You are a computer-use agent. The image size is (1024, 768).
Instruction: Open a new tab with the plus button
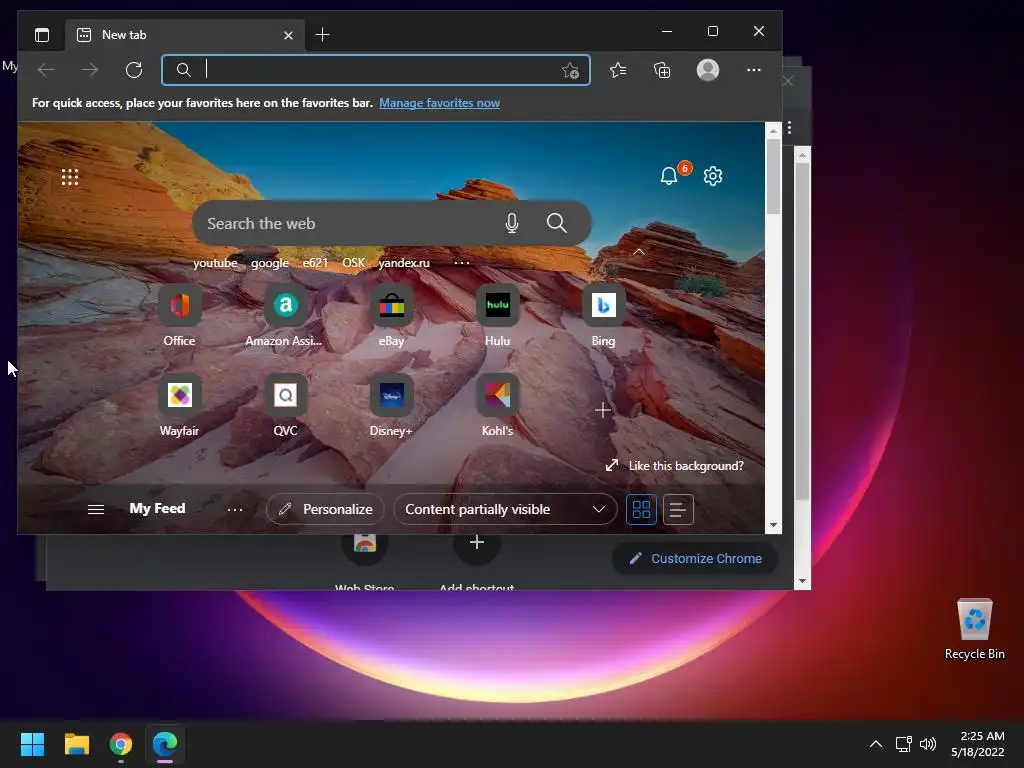point(323,35)
